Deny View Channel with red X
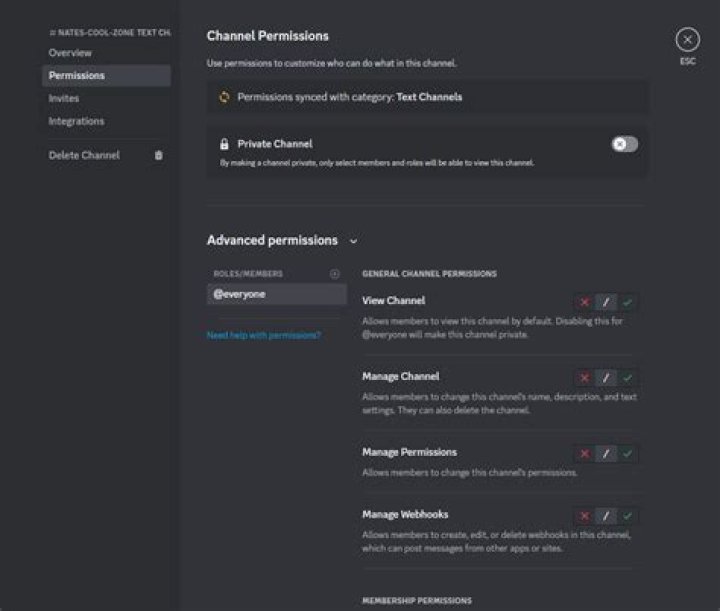The height and width of the screenshot is (611, 720). coord(584,302)
